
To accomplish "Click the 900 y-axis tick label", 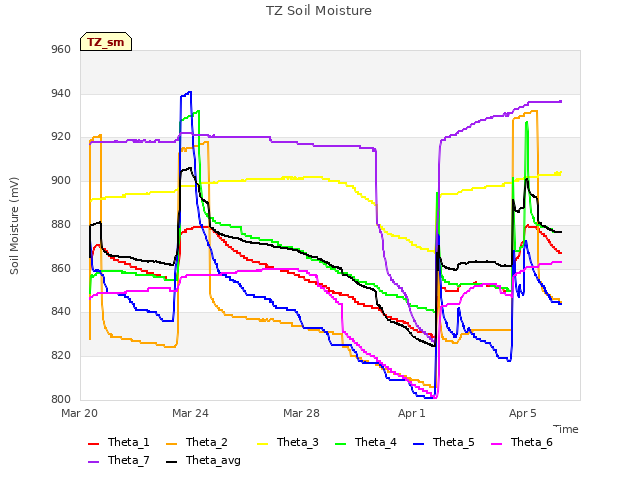I will (x=61, y=181).
